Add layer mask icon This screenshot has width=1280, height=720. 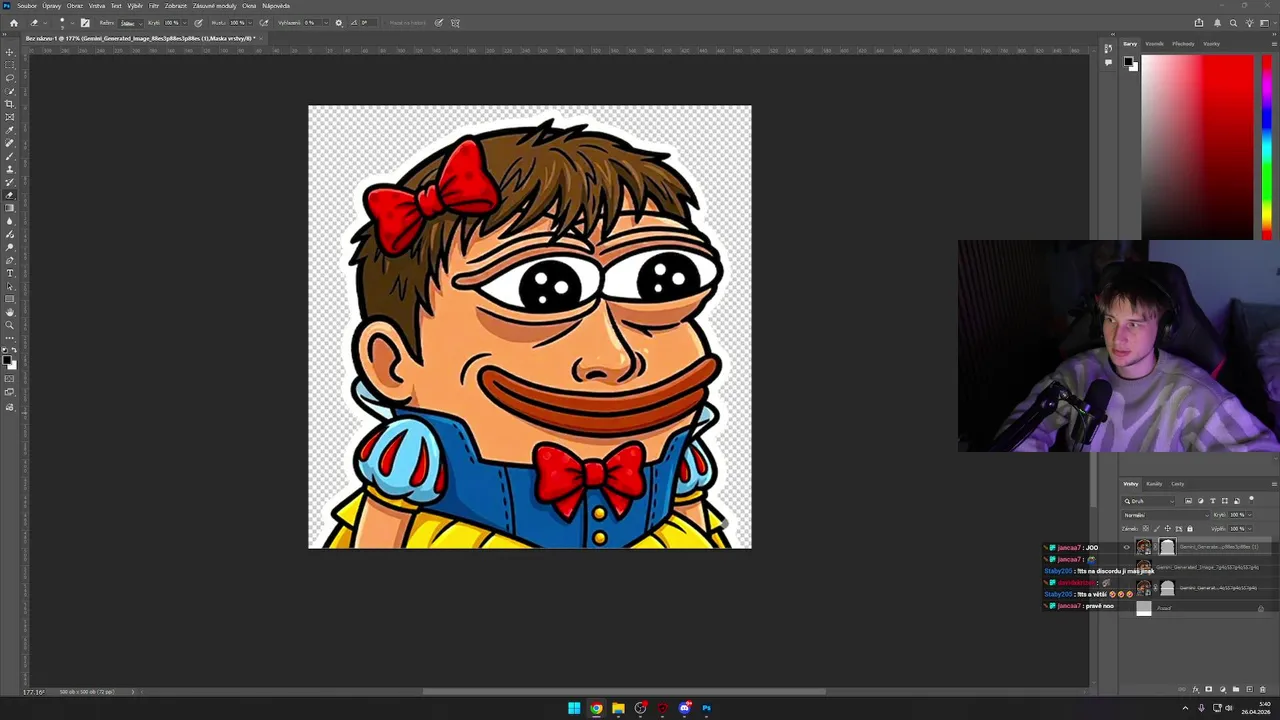click(1208, 689)
